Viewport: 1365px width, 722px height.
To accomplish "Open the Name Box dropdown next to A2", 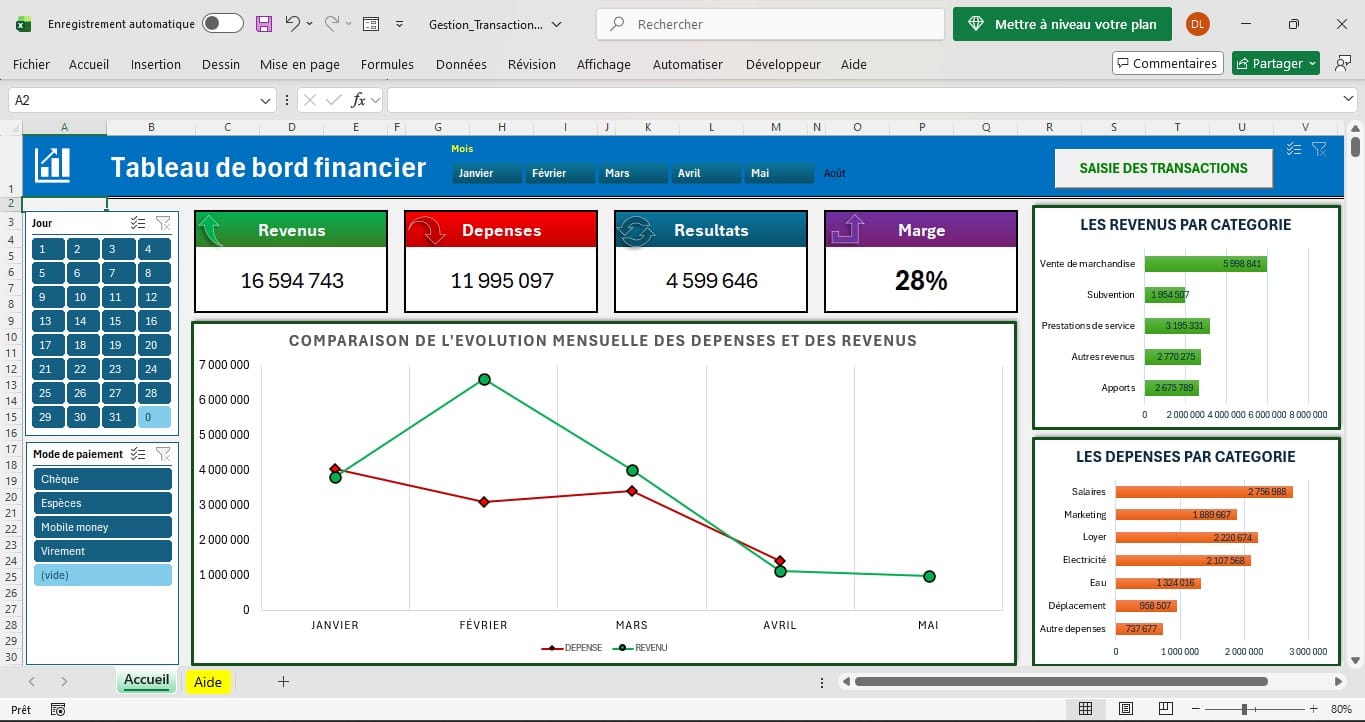I will point(266,100).
